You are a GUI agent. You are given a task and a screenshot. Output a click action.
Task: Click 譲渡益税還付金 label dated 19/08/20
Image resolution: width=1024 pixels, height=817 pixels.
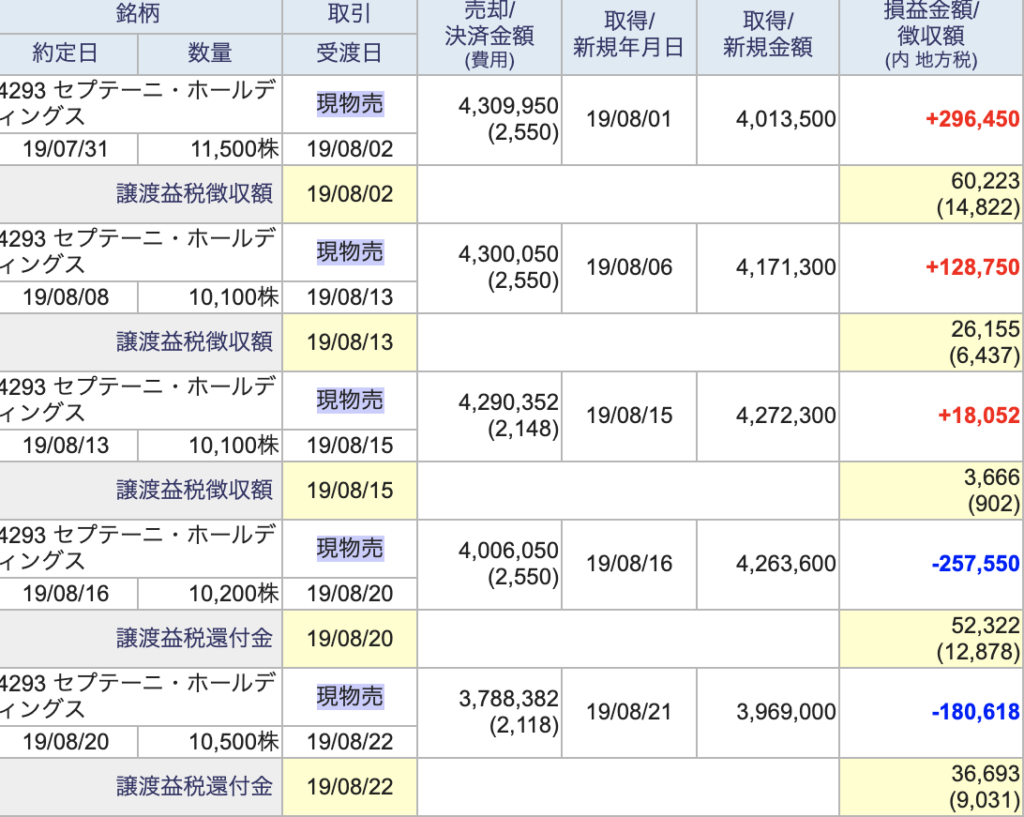pos(195,639)
